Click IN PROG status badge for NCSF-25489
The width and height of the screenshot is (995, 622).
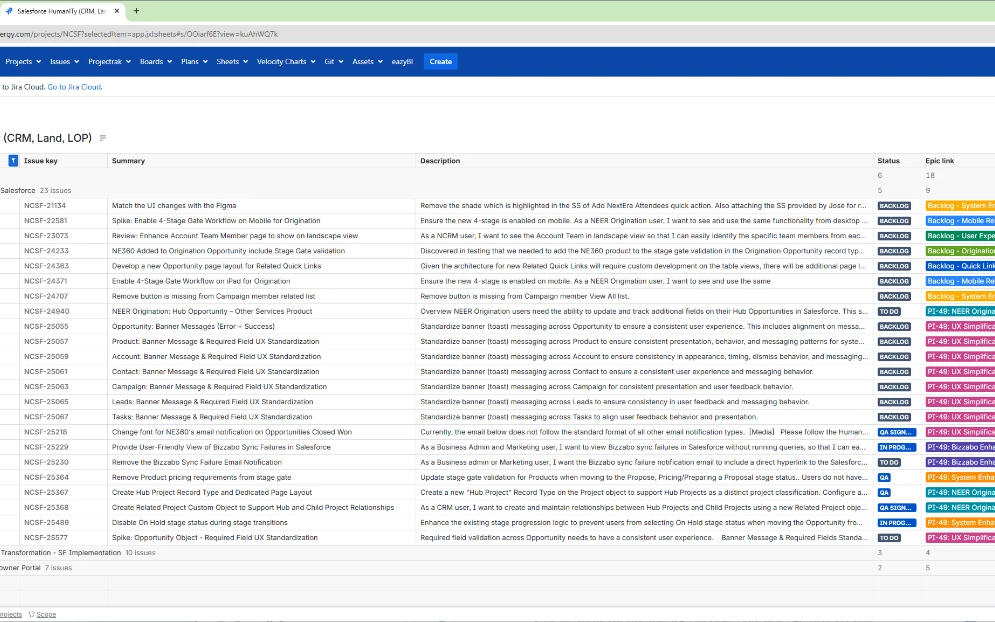point(897,523)
